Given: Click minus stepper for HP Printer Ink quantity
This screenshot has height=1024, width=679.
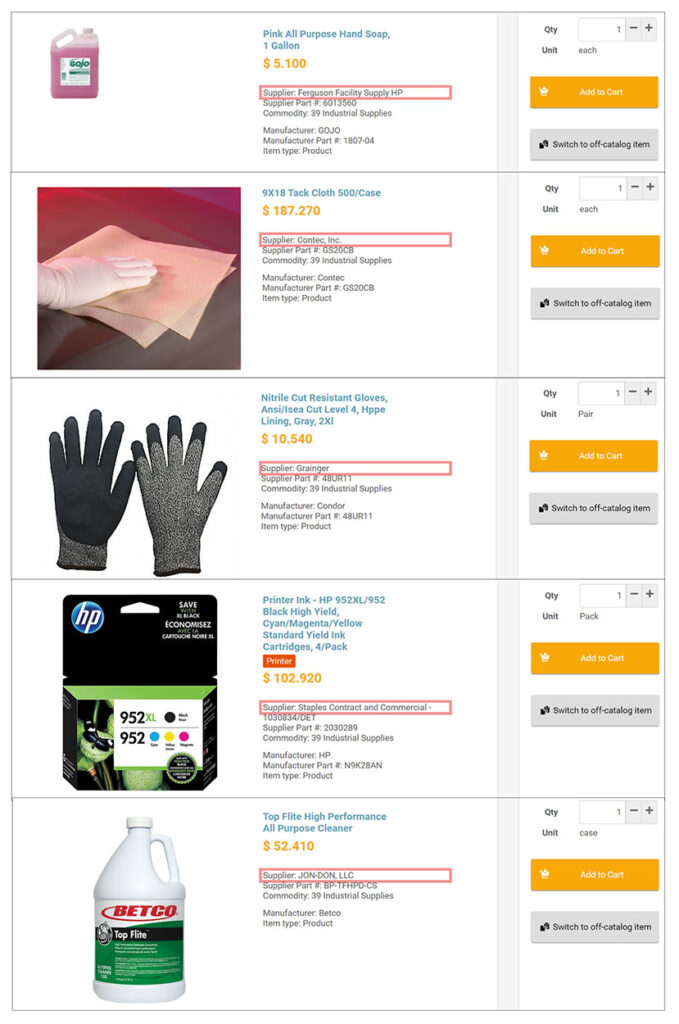Looking at the screenshot, I should point(634,594).
